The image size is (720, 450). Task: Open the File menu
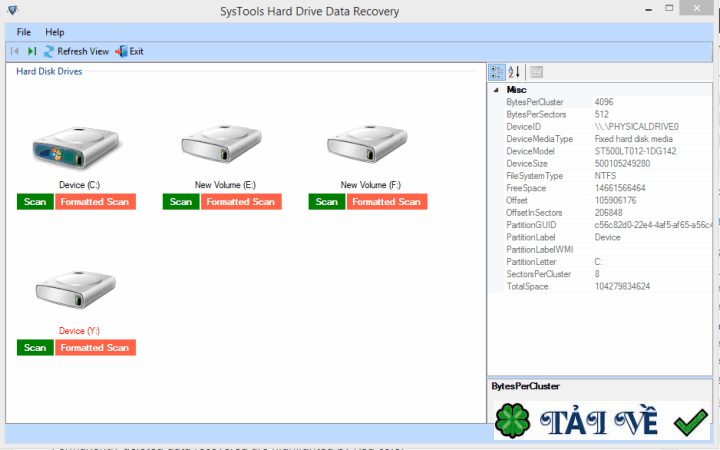point(23,32)
